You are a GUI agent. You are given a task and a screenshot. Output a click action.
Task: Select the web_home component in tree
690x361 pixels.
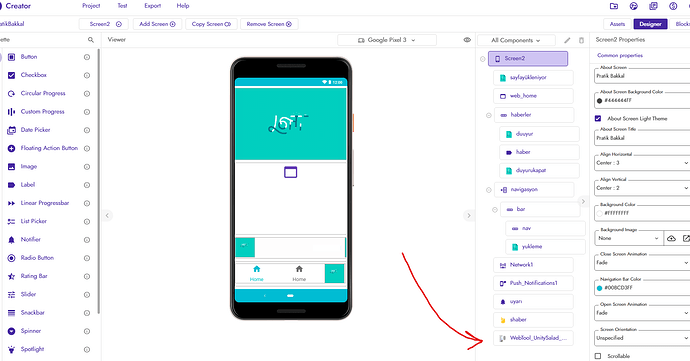533,96
